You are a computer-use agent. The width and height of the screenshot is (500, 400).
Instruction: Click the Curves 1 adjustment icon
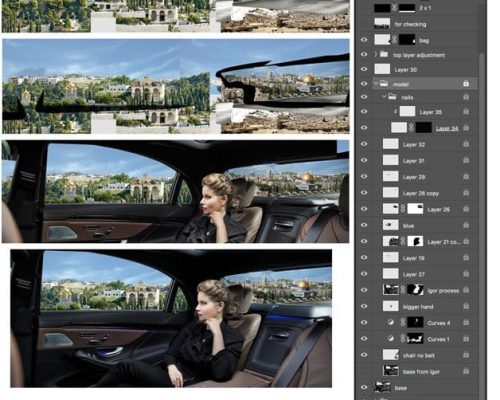pyautogui.click(x=391, y=339)
